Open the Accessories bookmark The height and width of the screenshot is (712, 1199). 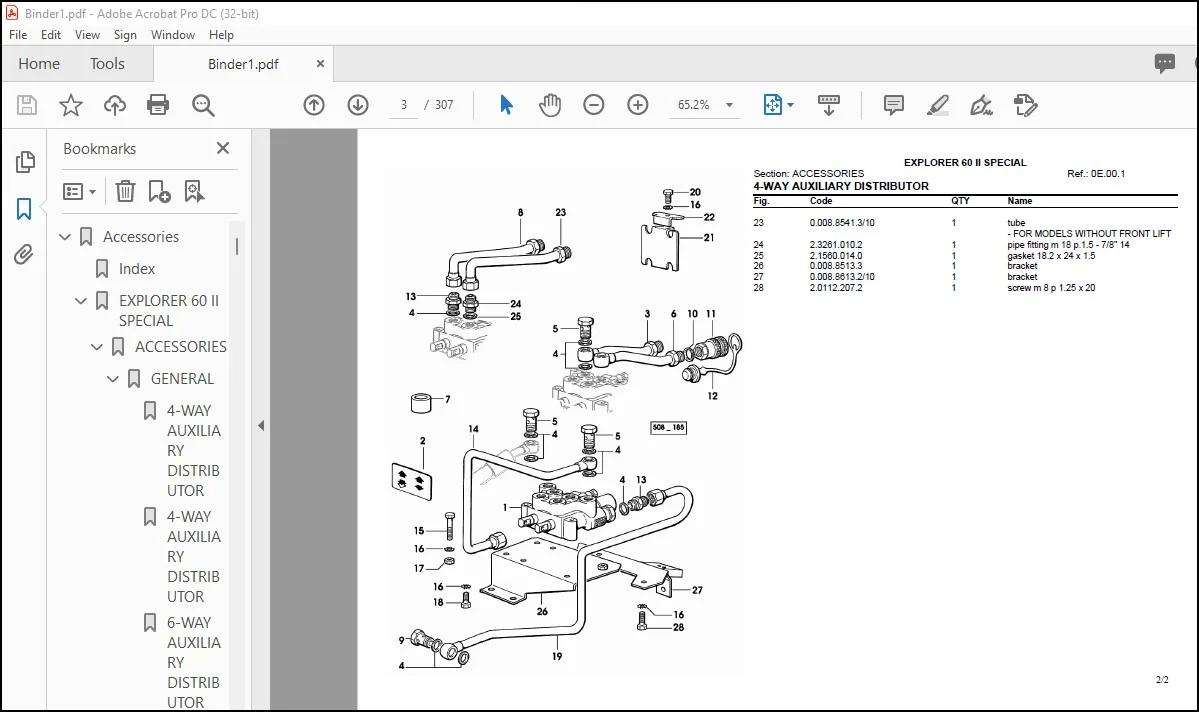point(141,237)
